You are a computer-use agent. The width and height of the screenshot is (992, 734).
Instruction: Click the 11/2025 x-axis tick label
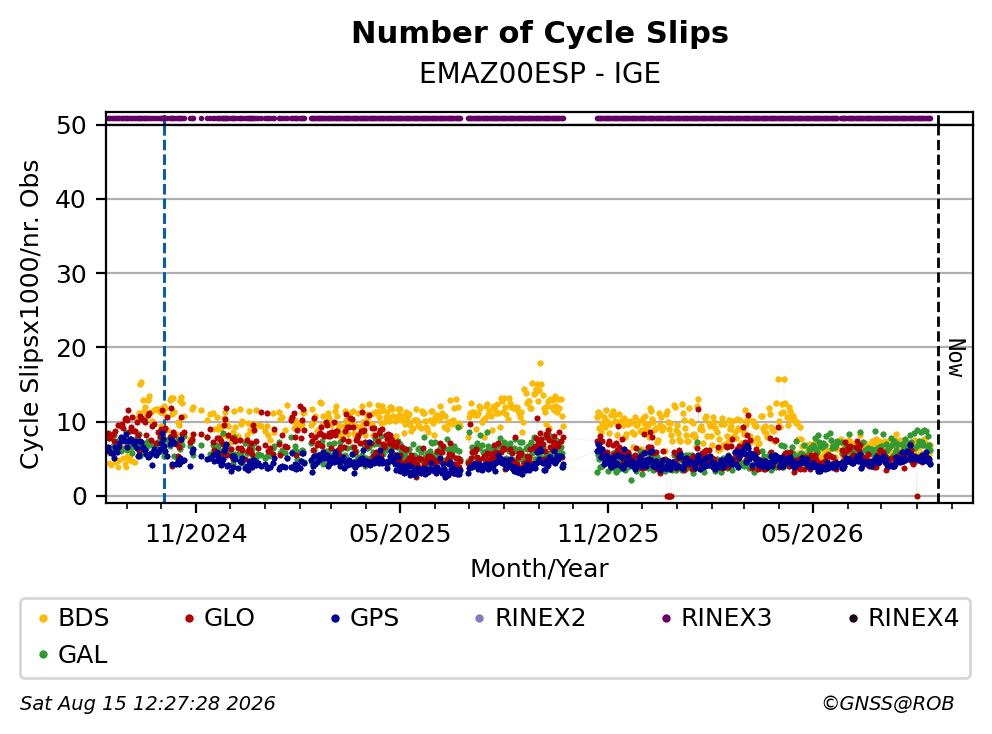pyautogui.click(x=607, y=534)
